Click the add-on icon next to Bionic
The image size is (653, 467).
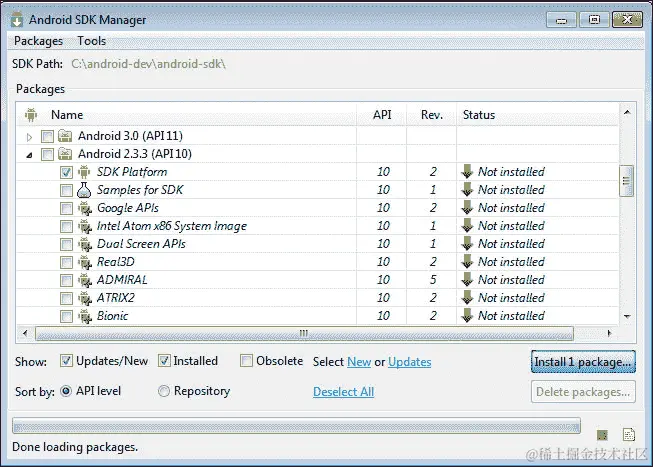[85, 316]
